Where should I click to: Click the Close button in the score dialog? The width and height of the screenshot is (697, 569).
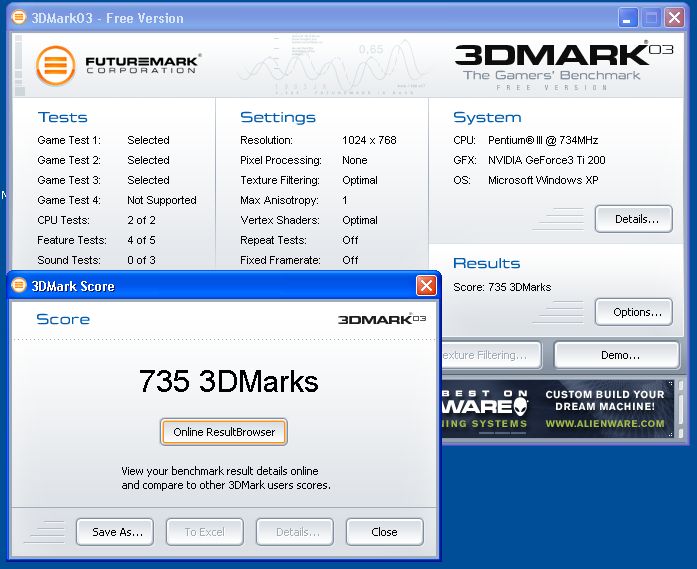point(385,532)
